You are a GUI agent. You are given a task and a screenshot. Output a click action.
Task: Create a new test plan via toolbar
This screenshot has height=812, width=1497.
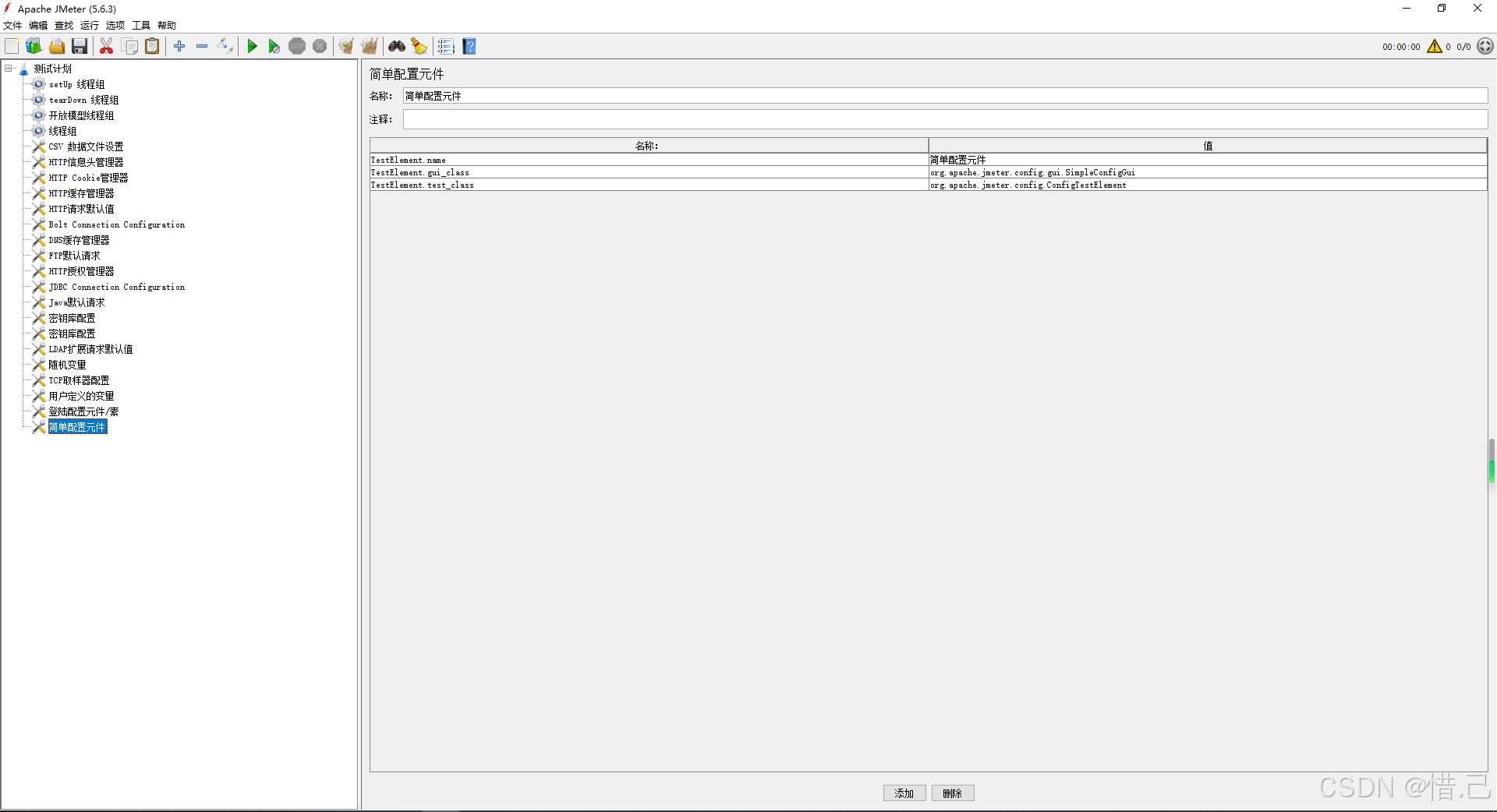tap(12, 47)
